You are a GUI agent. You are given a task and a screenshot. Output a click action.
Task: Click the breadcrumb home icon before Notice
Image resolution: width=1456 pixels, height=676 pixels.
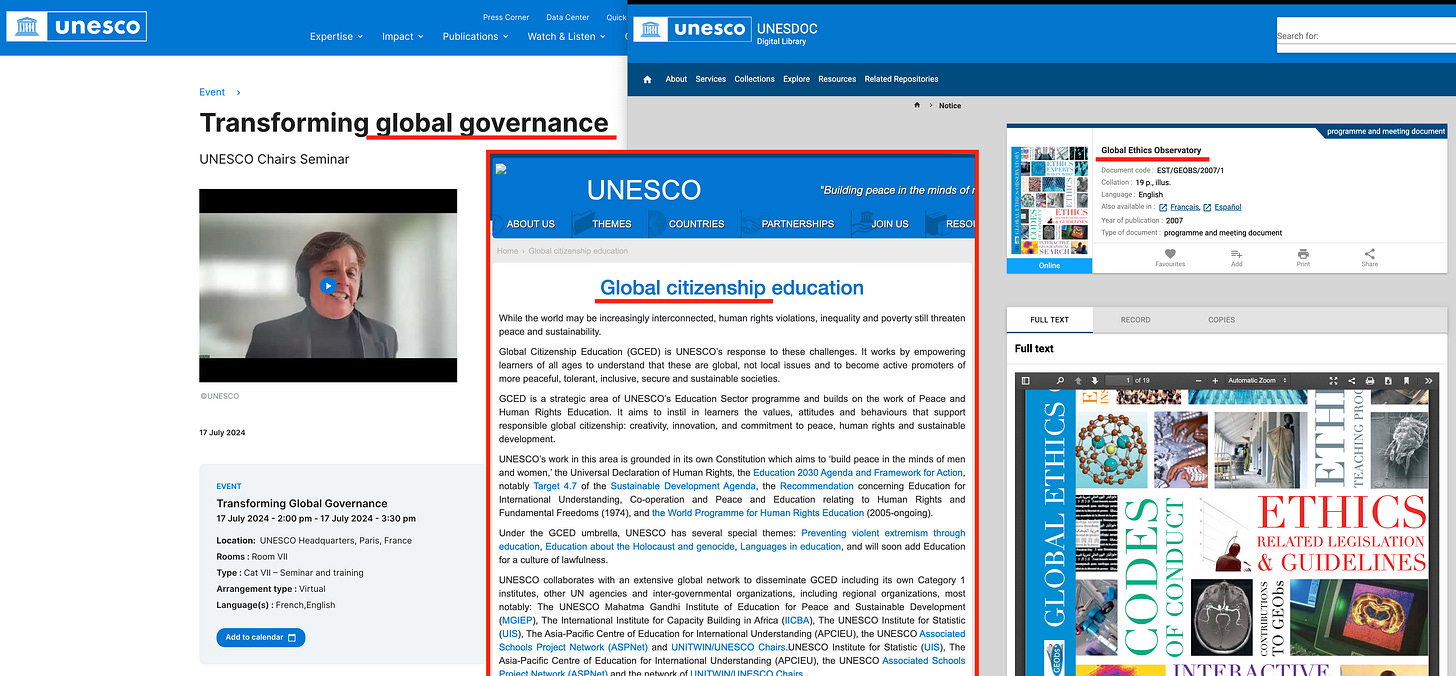click(916, 105)
